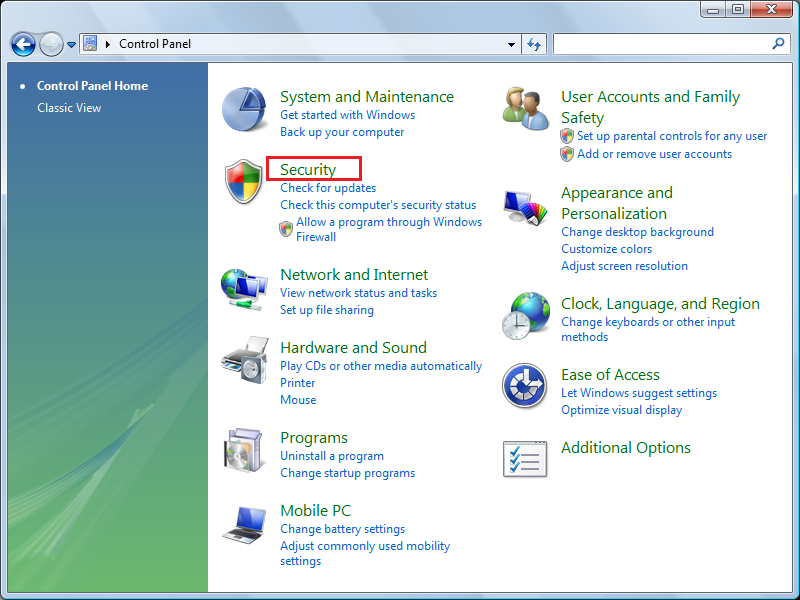800x600 pixels.
Task: Click the Programs CD box icon
Action: tap(243, 451)
